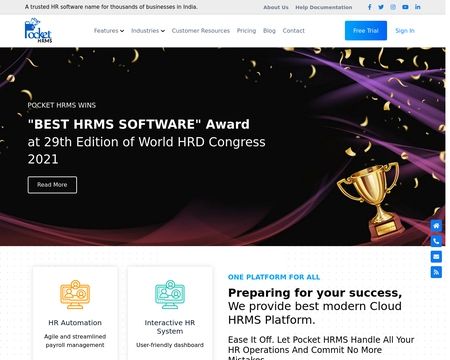450x360 pixels.
Task: Open the Facebook social icon
Action: point(369,7)
